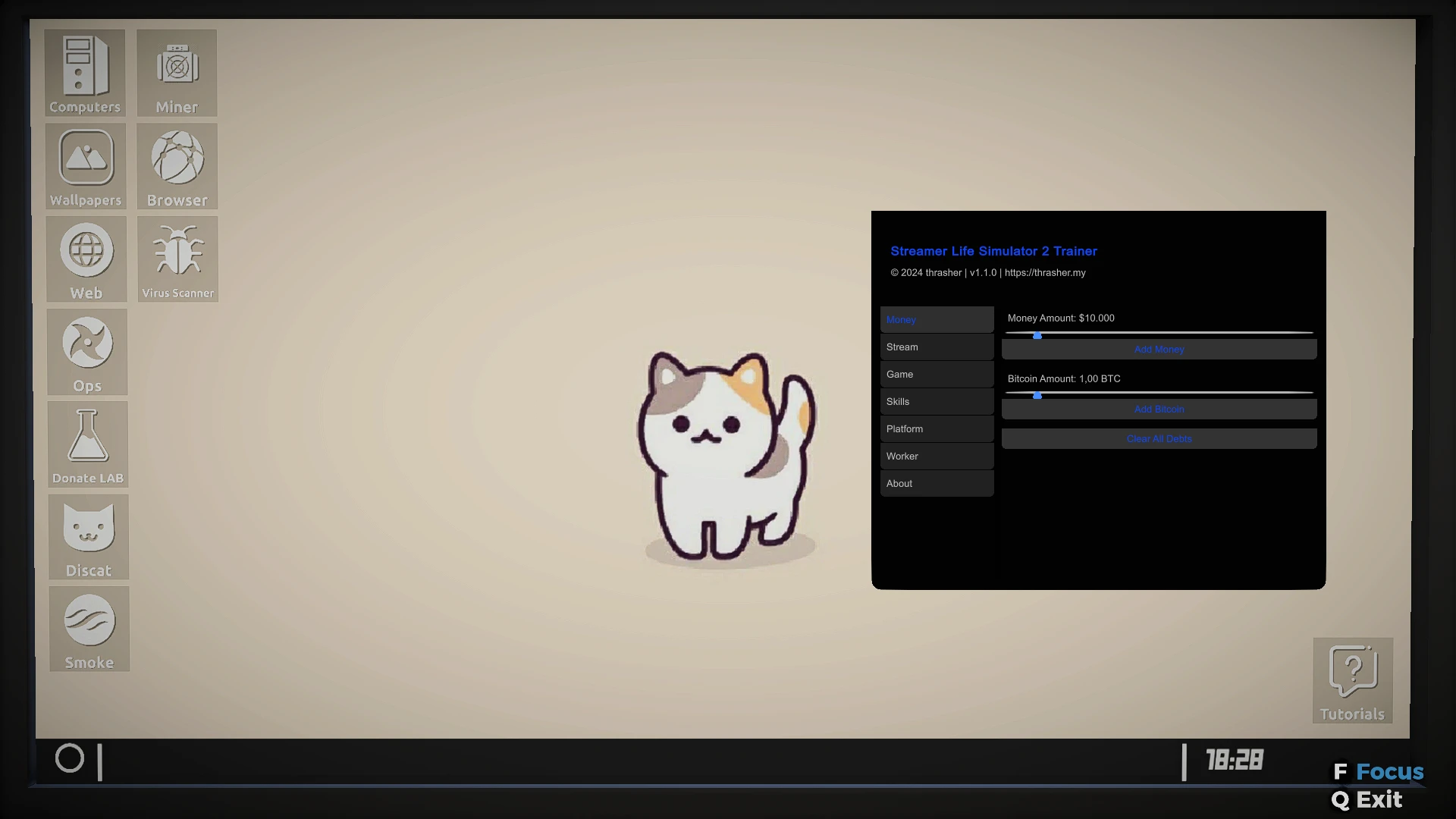Click the Money Amount slider handle
The image size is (1456, 819).
point(1037,335)
